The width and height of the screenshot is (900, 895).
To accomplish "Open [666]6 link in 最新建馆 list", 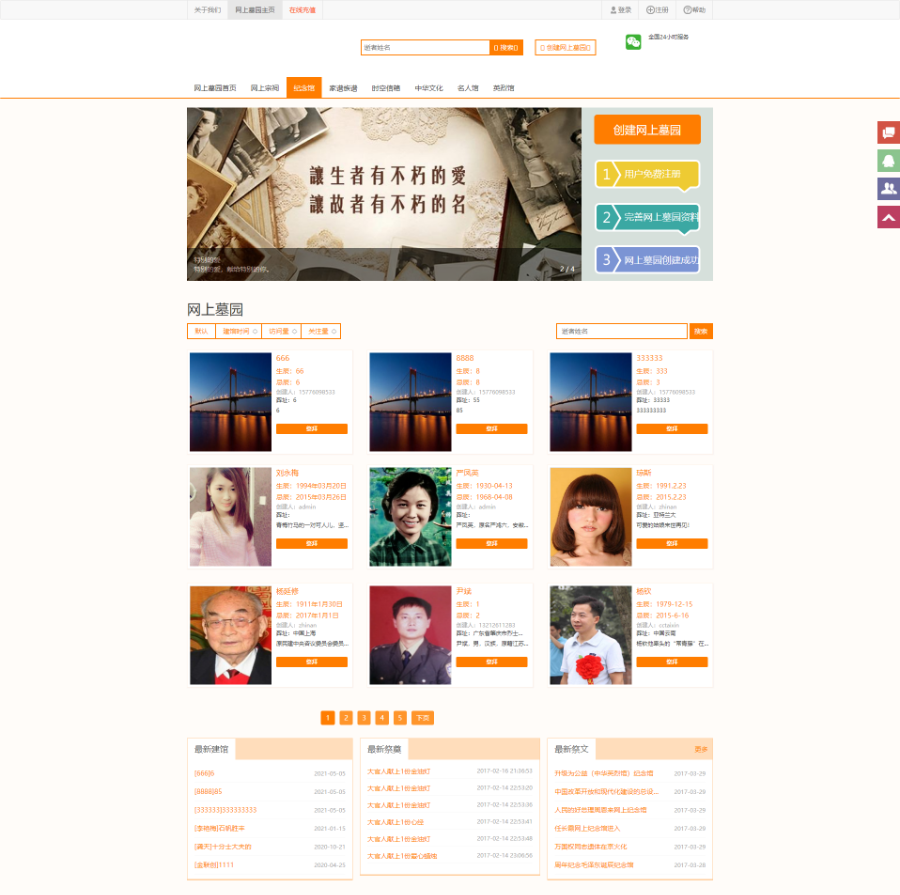I will [204, 773].
